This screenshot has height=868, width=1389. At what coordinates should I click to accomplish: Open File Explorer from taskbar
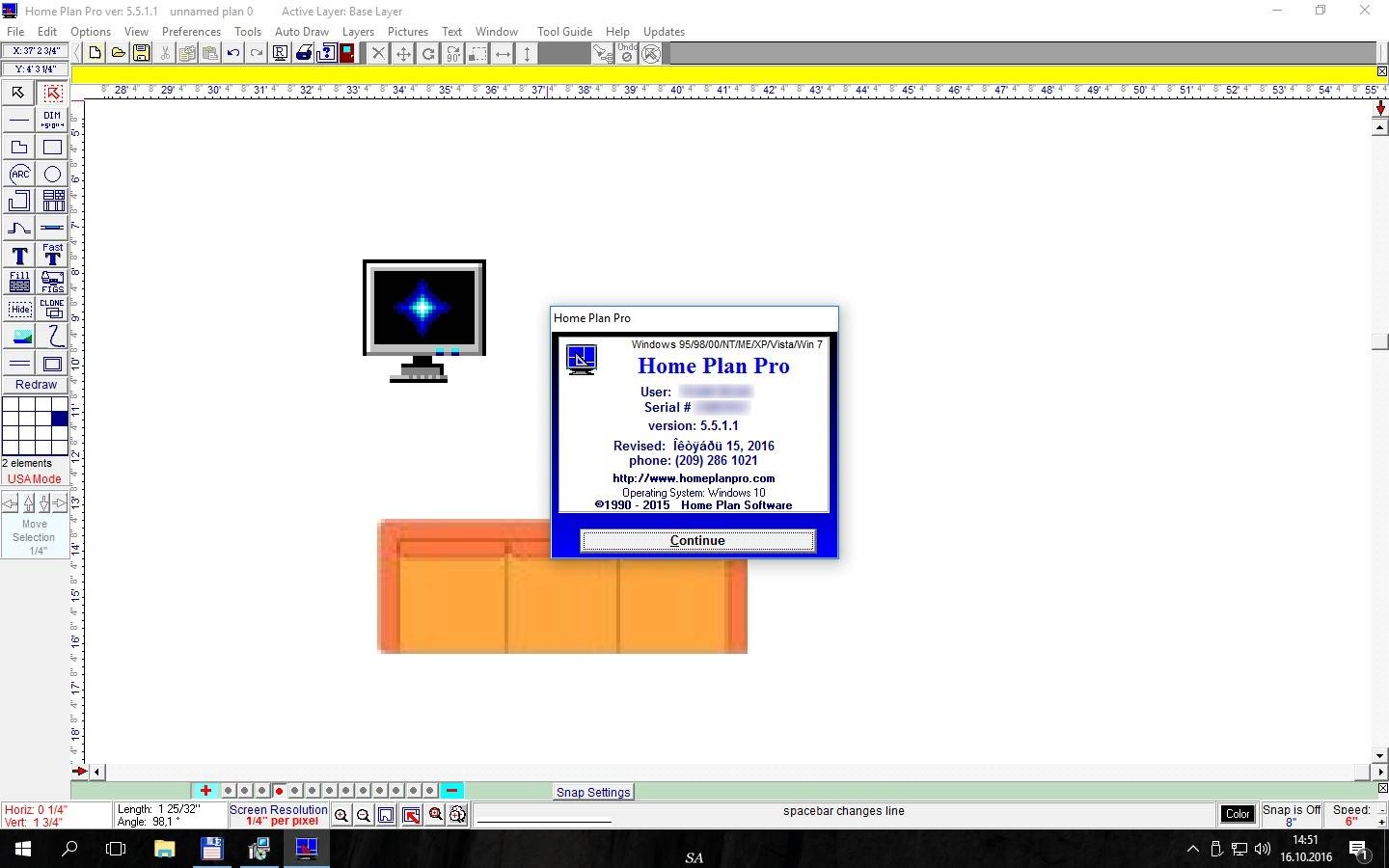pyautogui.click(x=164, y=850)
